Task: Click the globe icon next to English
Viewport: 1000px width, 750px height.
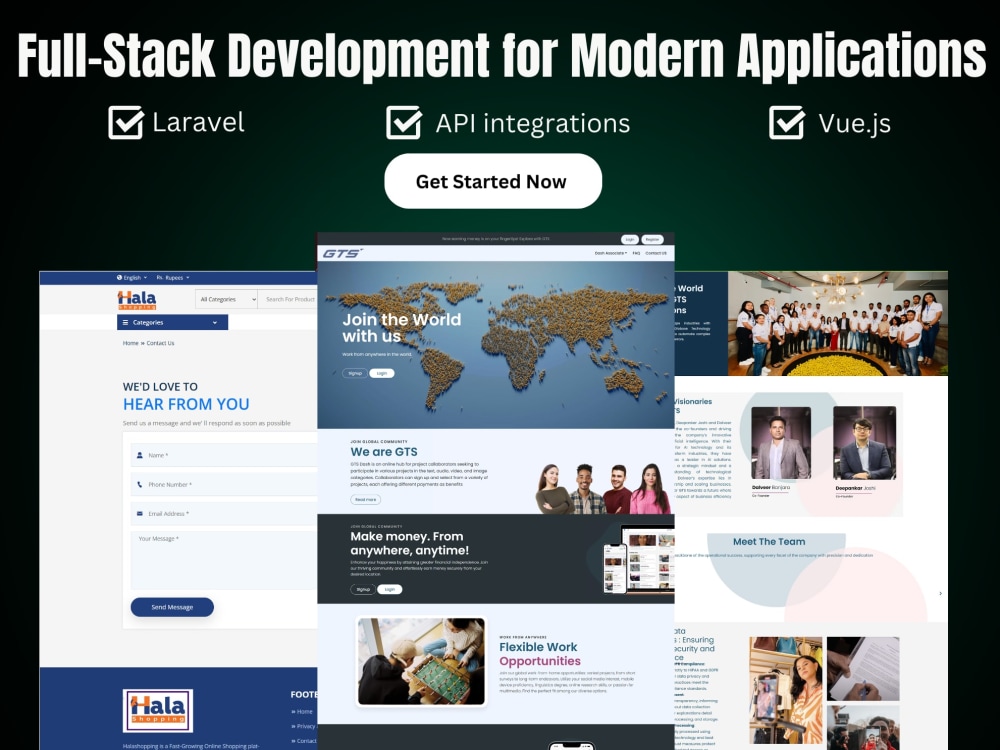Action: point(120,278)
